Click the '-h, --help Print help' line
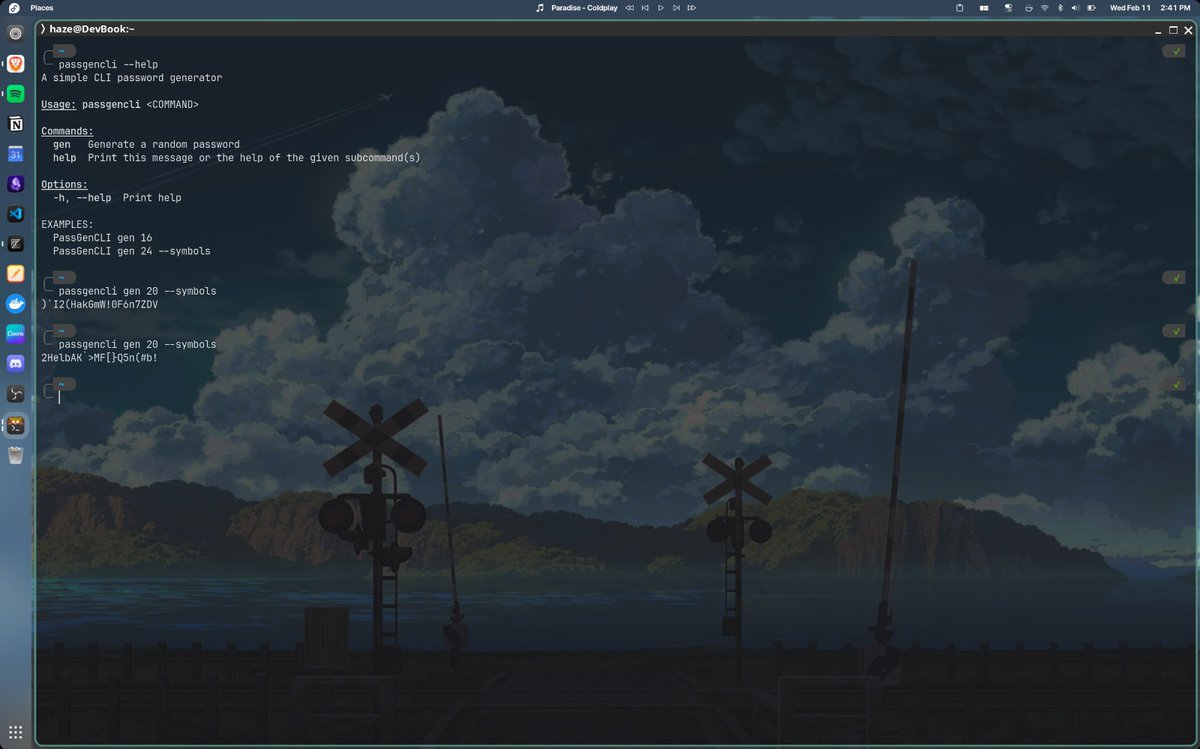The height and width of the screenshot is (749, 1200). 117,198
